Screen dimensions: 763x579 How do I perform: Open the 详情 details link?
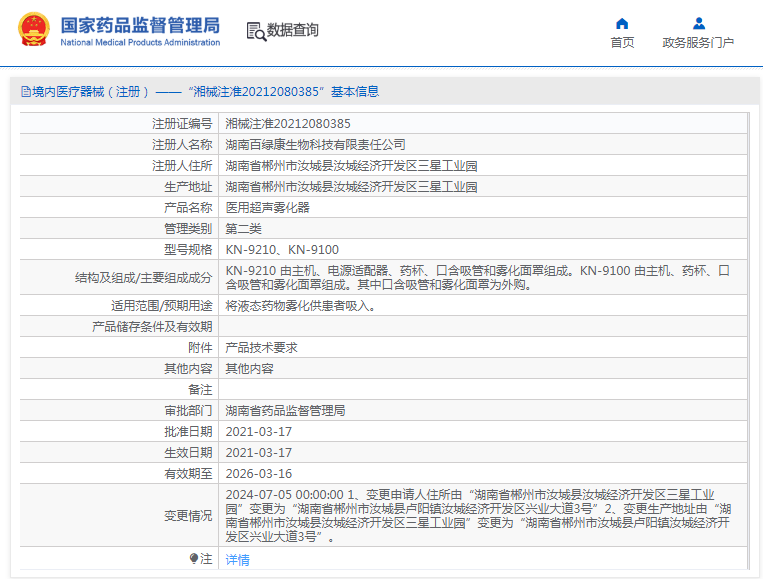tap(237, 560)
